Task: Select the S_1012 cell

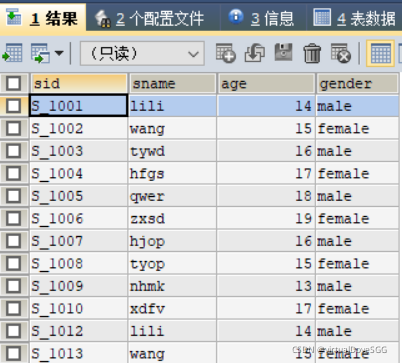Action: click(x=79, y=331)
